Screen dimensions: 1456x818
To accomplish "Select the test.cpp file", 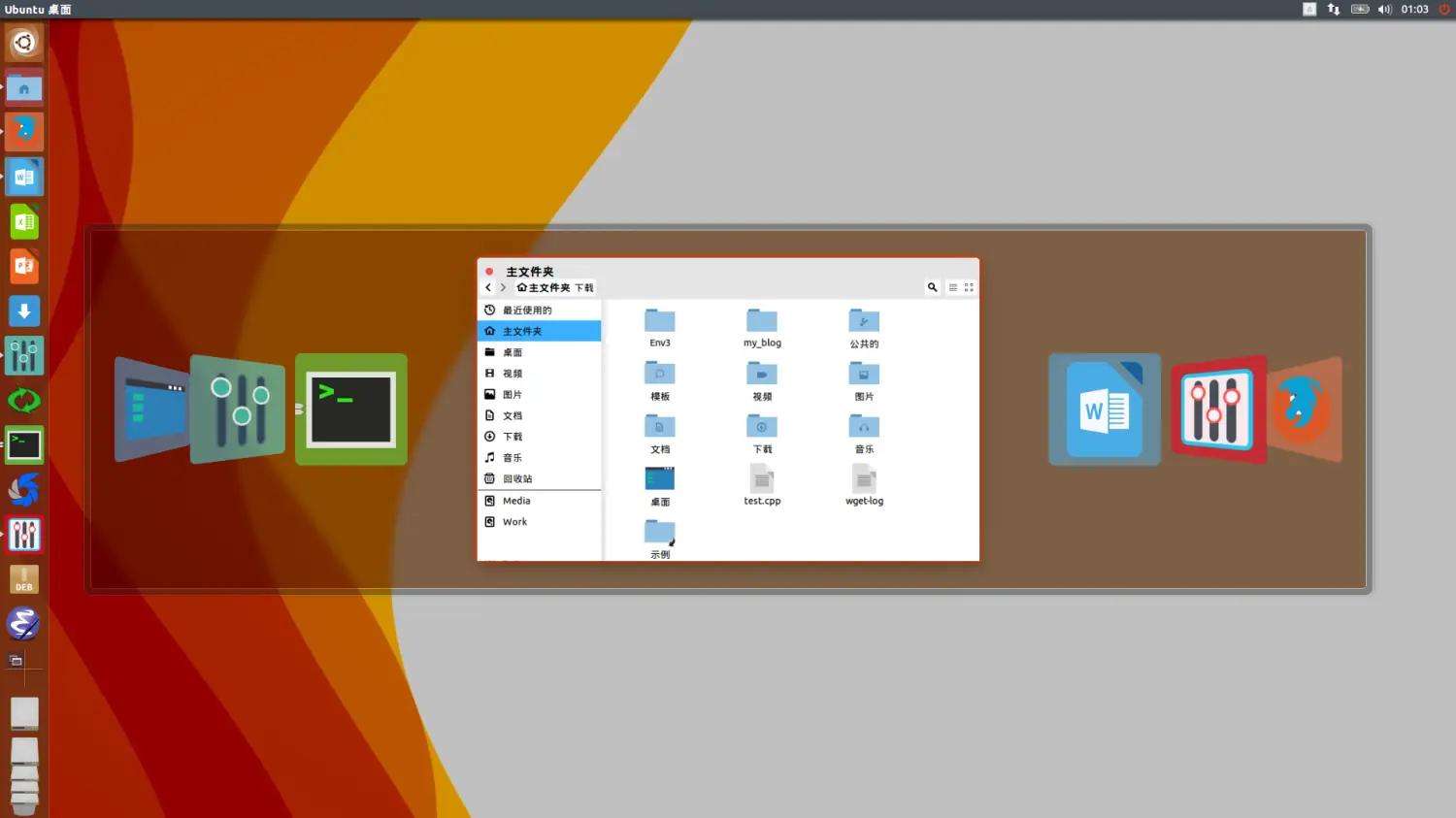I will [762, 484].
